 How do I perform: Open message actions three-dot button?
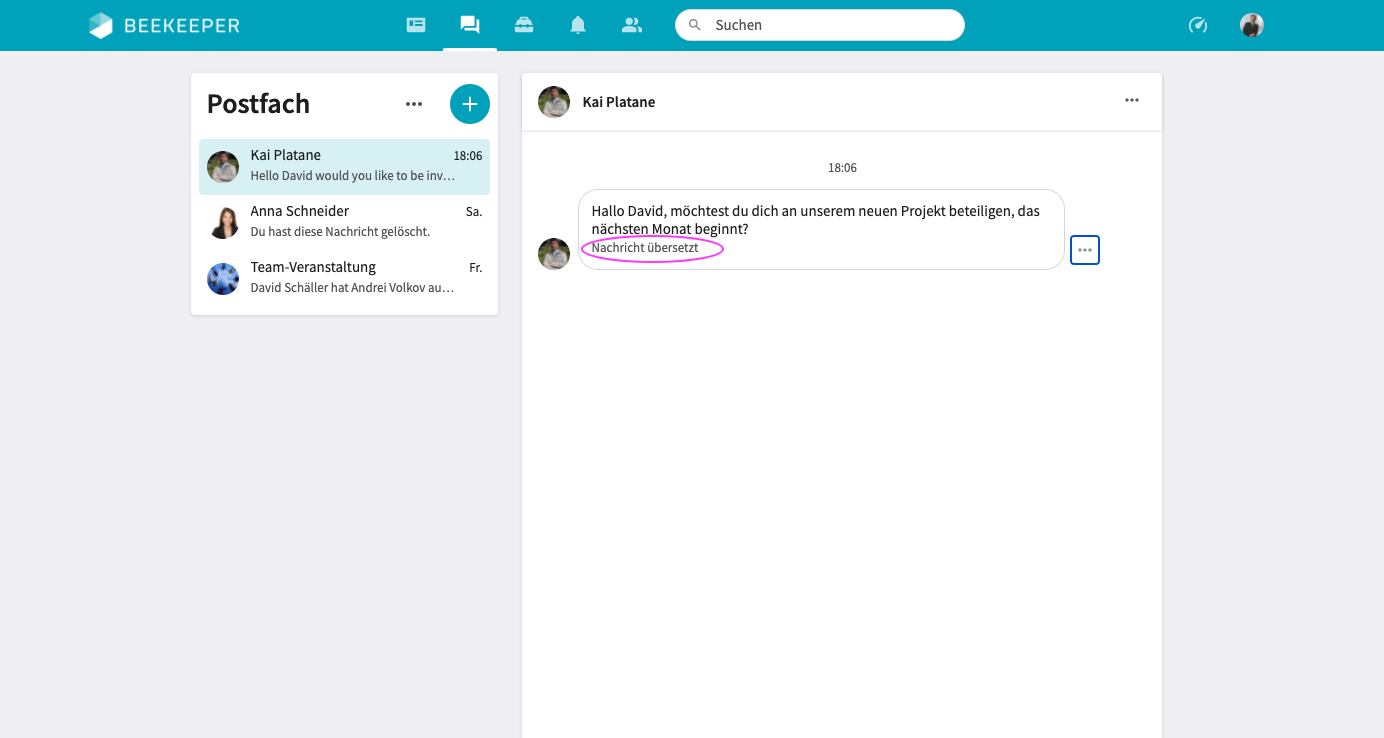pos(1085,250)
